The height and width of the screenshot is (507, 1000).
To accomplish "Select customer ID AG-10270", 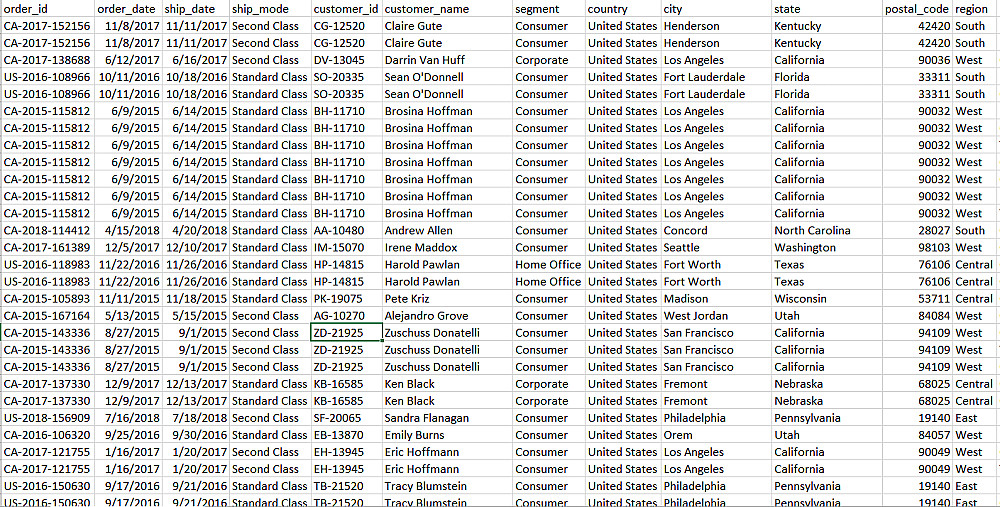I will tap(346, 316).
